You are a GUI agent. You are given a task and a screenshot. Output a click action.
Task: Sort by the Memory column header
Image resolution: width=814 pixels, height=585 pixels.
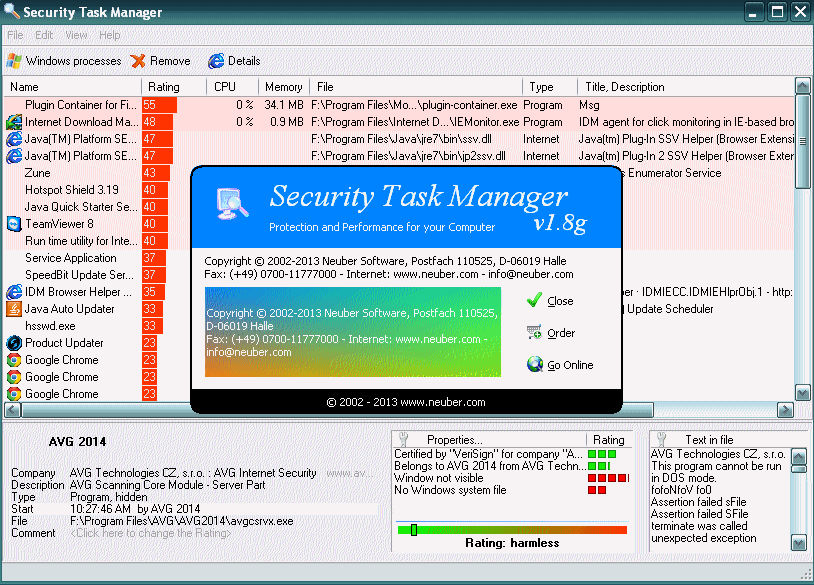[284, 87]
